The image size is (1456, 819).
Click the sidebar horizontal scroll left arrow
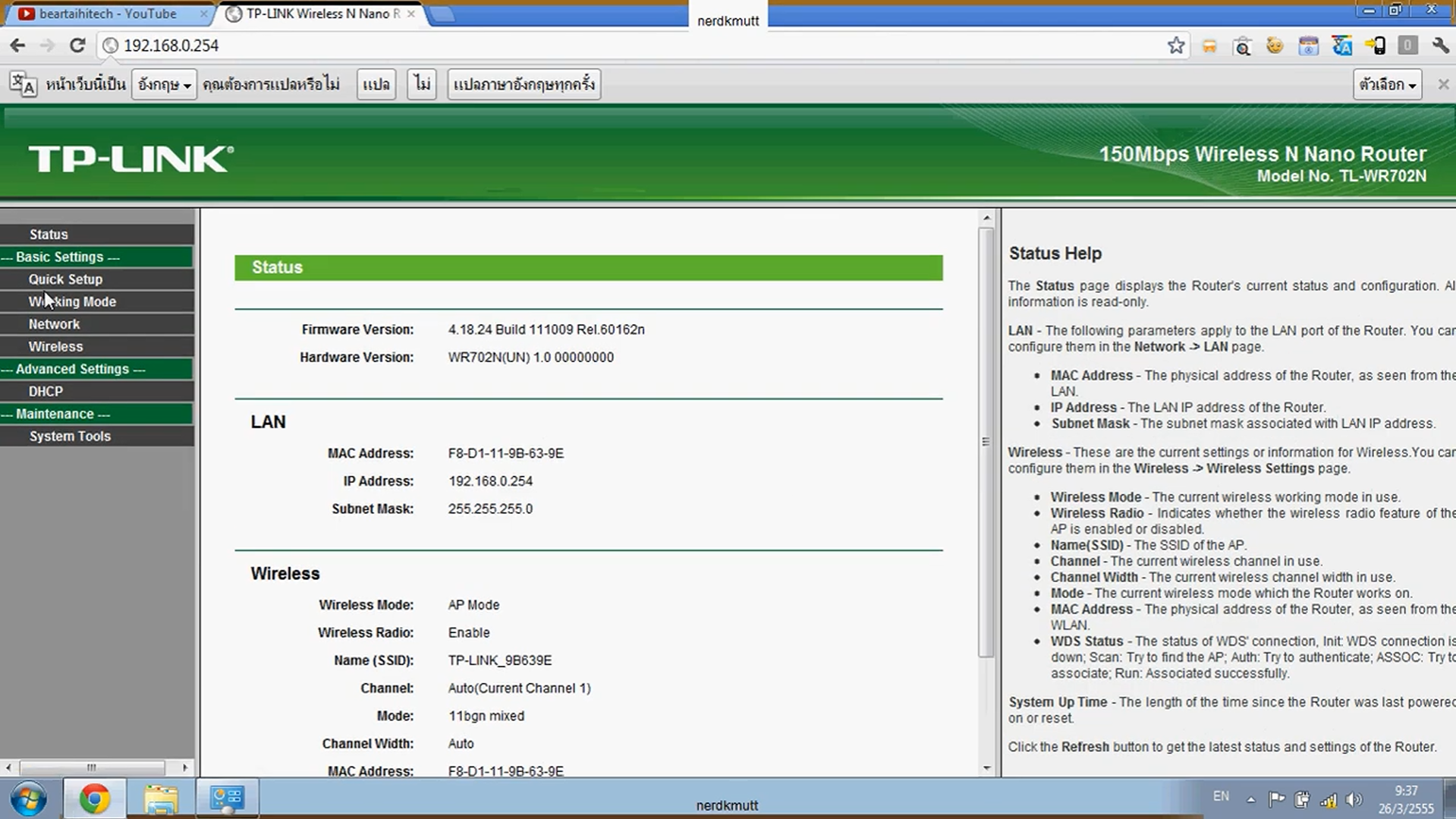[8, 767]
